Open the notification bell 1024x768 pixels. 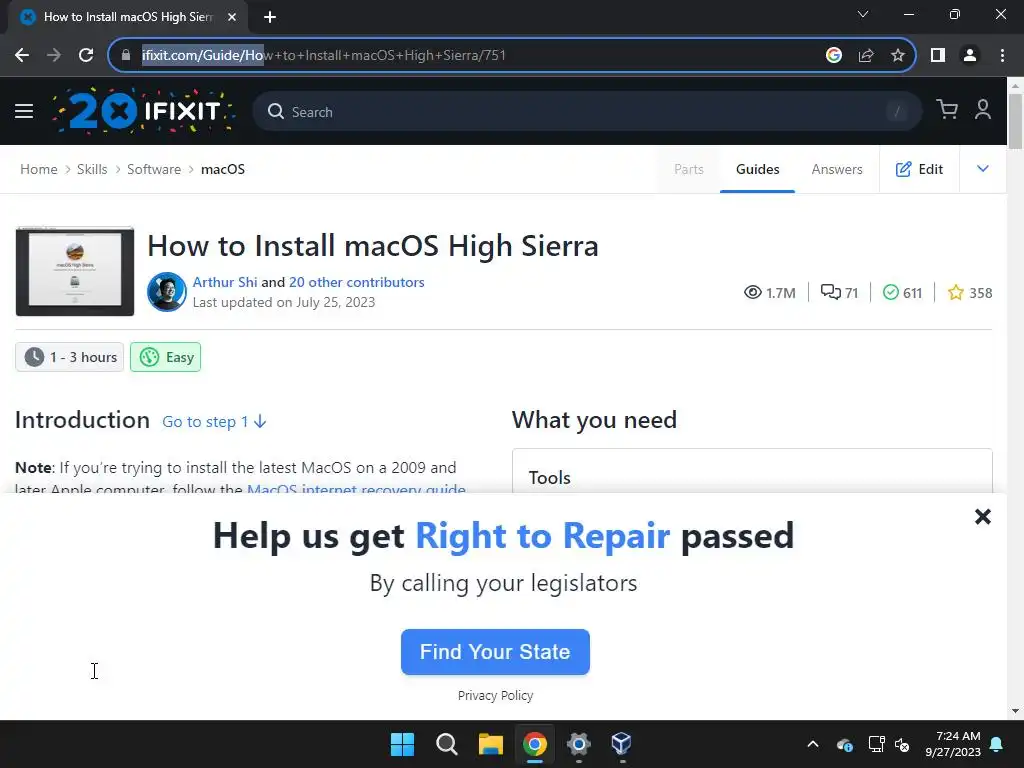[997, 744]
